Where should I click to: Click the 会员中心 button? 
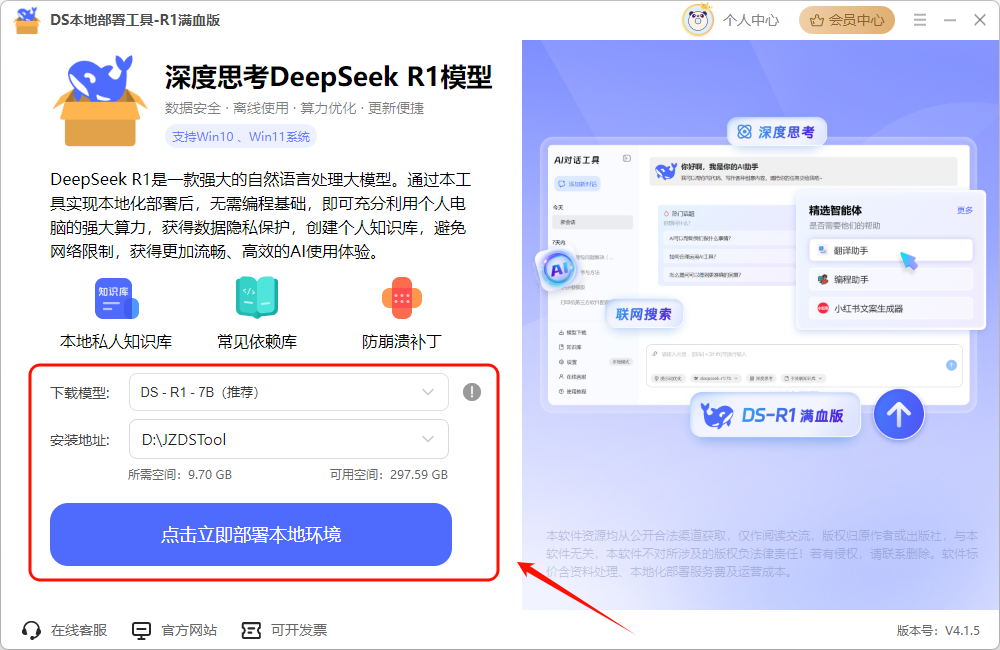(x=847, y=19)
